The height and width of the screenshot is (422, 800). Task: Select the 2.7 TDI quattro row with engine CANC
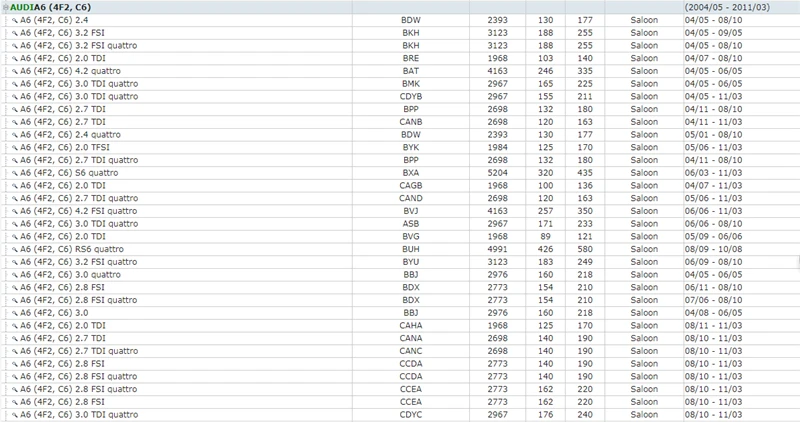400,351
